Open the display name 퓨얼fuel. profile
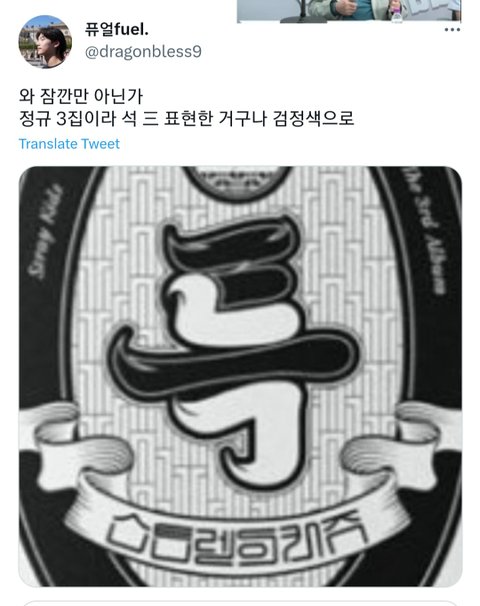Image resolution: width=480 pixels, height=606 pixels. [117, 29]
